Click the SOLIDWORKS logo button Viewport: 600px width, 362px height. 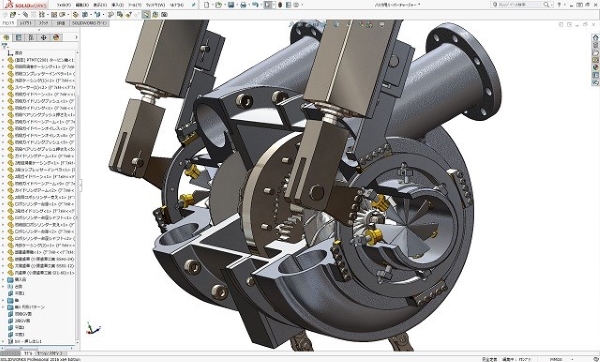pyautogui.click(x=25, y=5)
